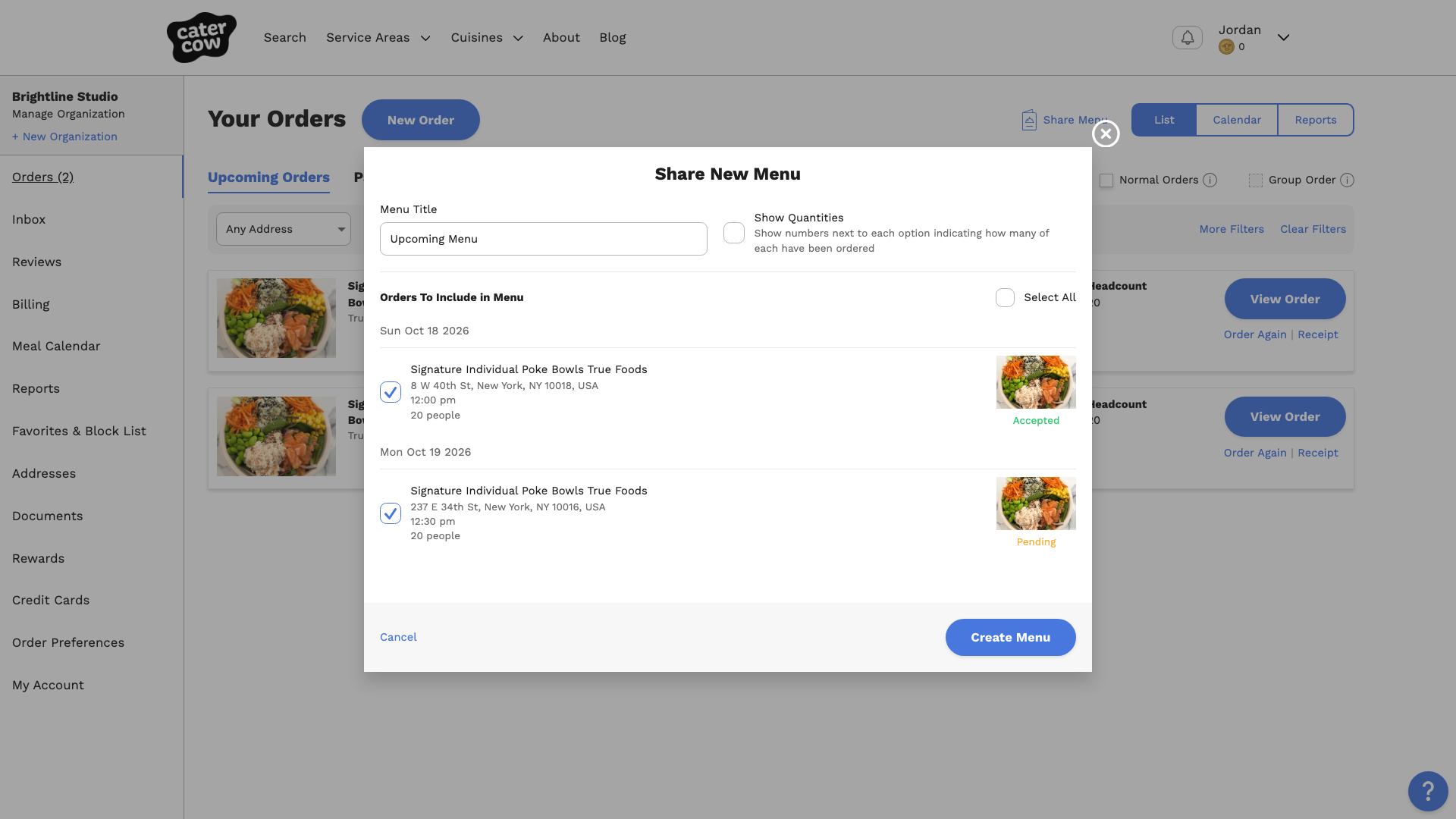Open the help question mark bubble
1456x819 pixels.
[x=1428, y=792]
